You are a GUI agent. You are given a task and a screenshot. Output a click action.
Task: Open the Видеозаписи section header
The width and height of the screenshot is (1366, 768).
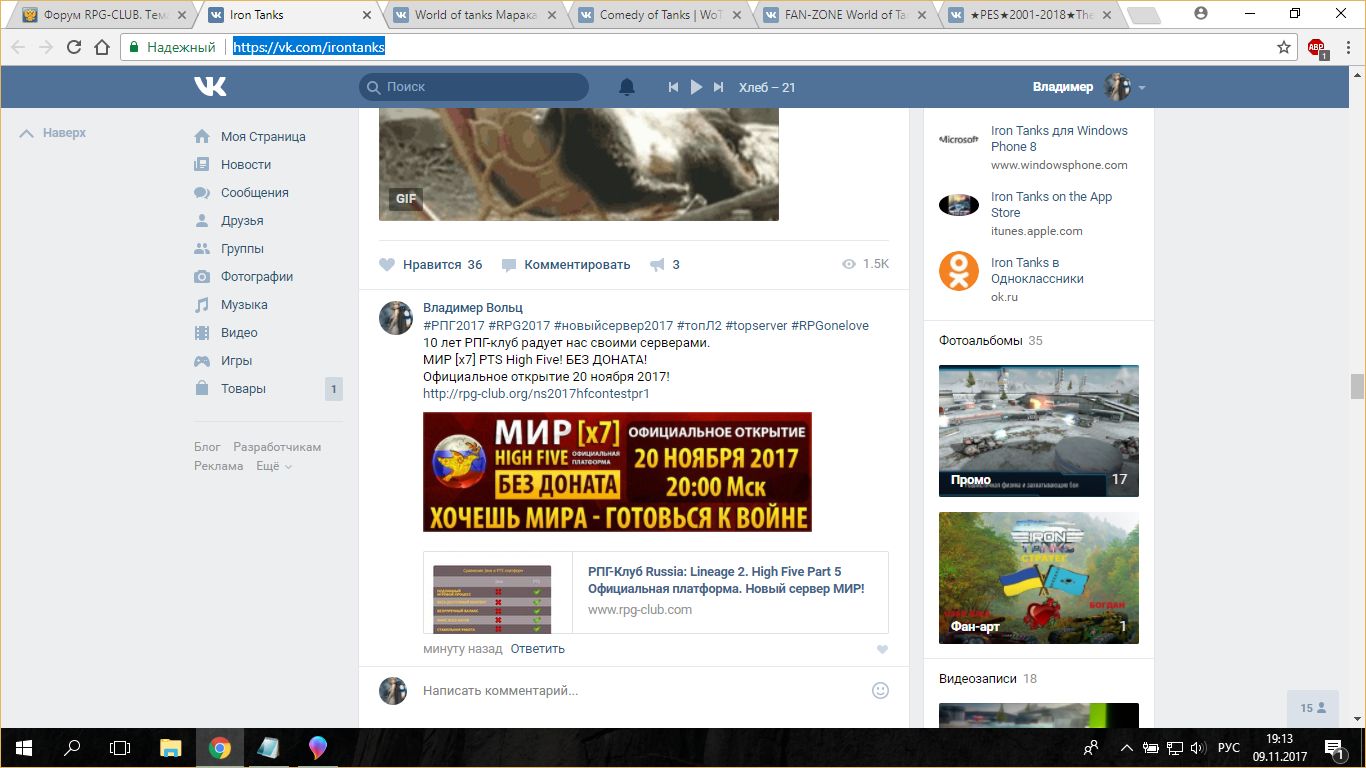click(x=978, y=679)
